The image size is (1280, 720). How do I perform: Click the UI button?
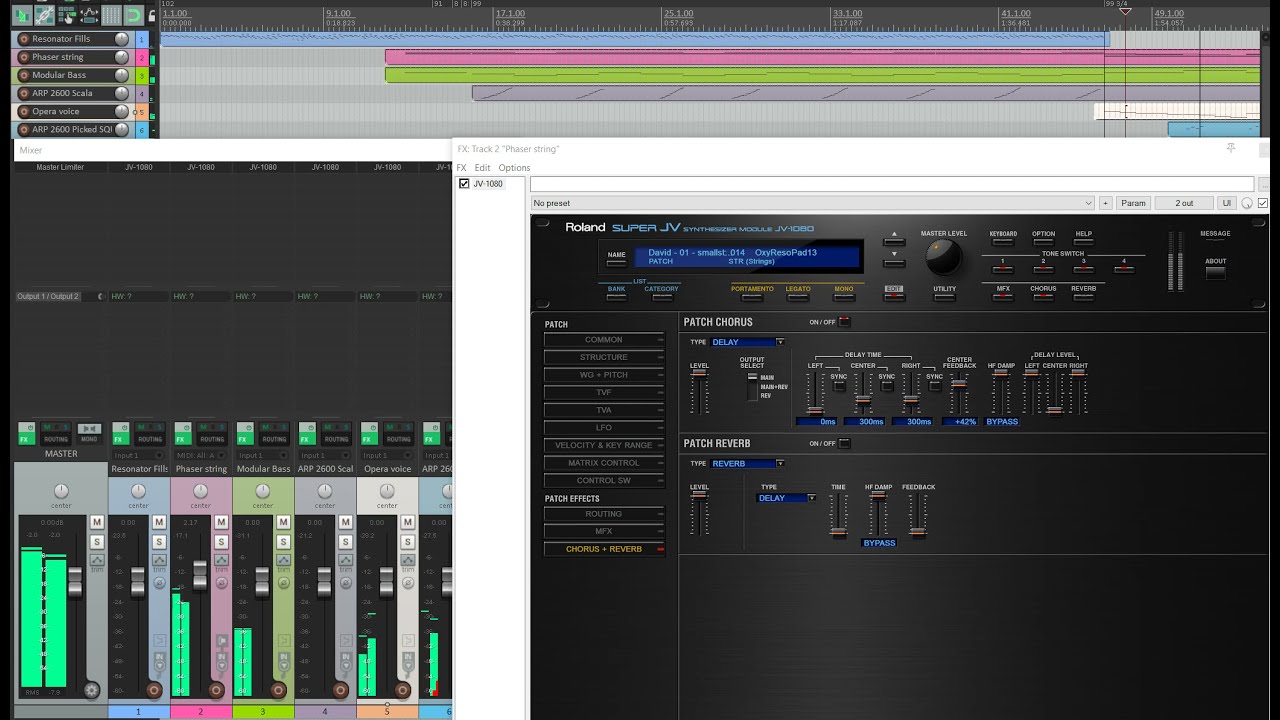click(x=1227, y=203)
